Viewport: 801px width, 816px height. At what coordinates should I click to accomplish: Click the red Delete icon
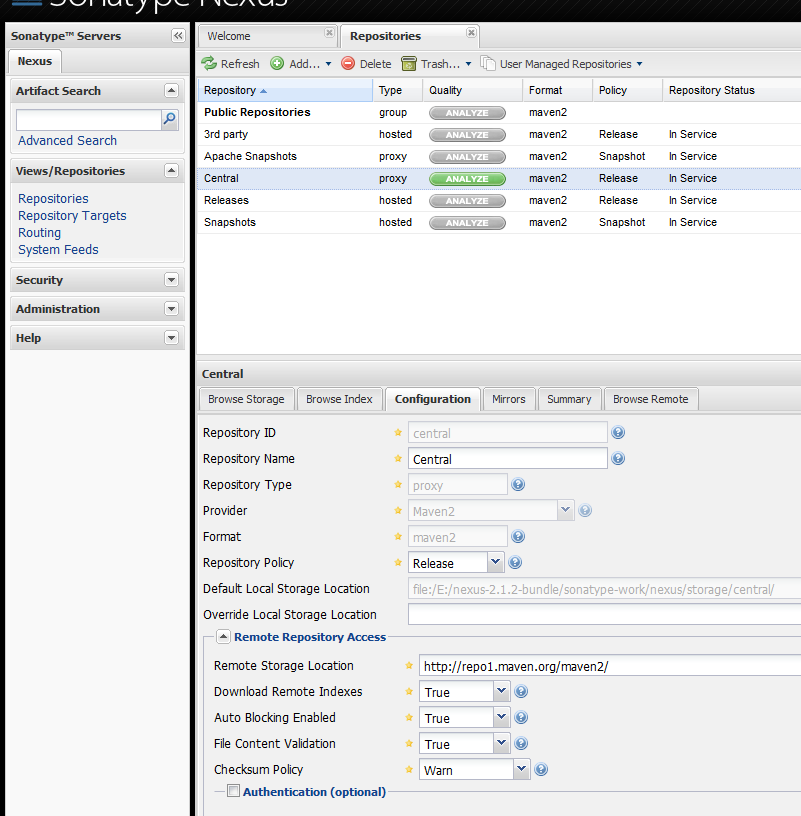point(348,63)
